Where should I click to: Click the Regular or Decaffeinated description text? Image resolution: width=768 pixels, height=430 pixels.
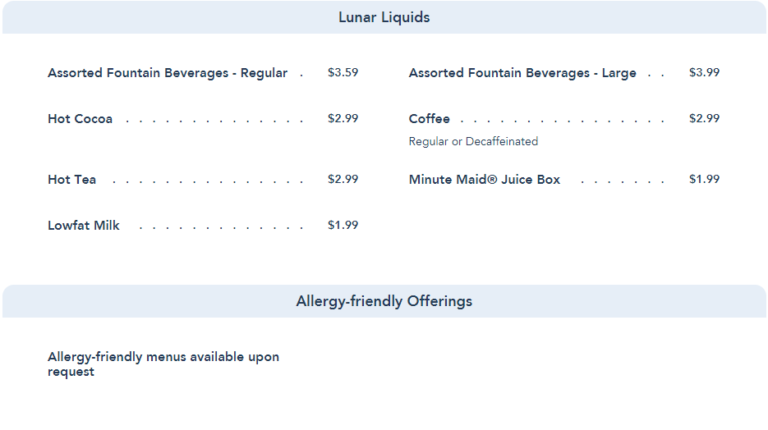coord(473,142)
